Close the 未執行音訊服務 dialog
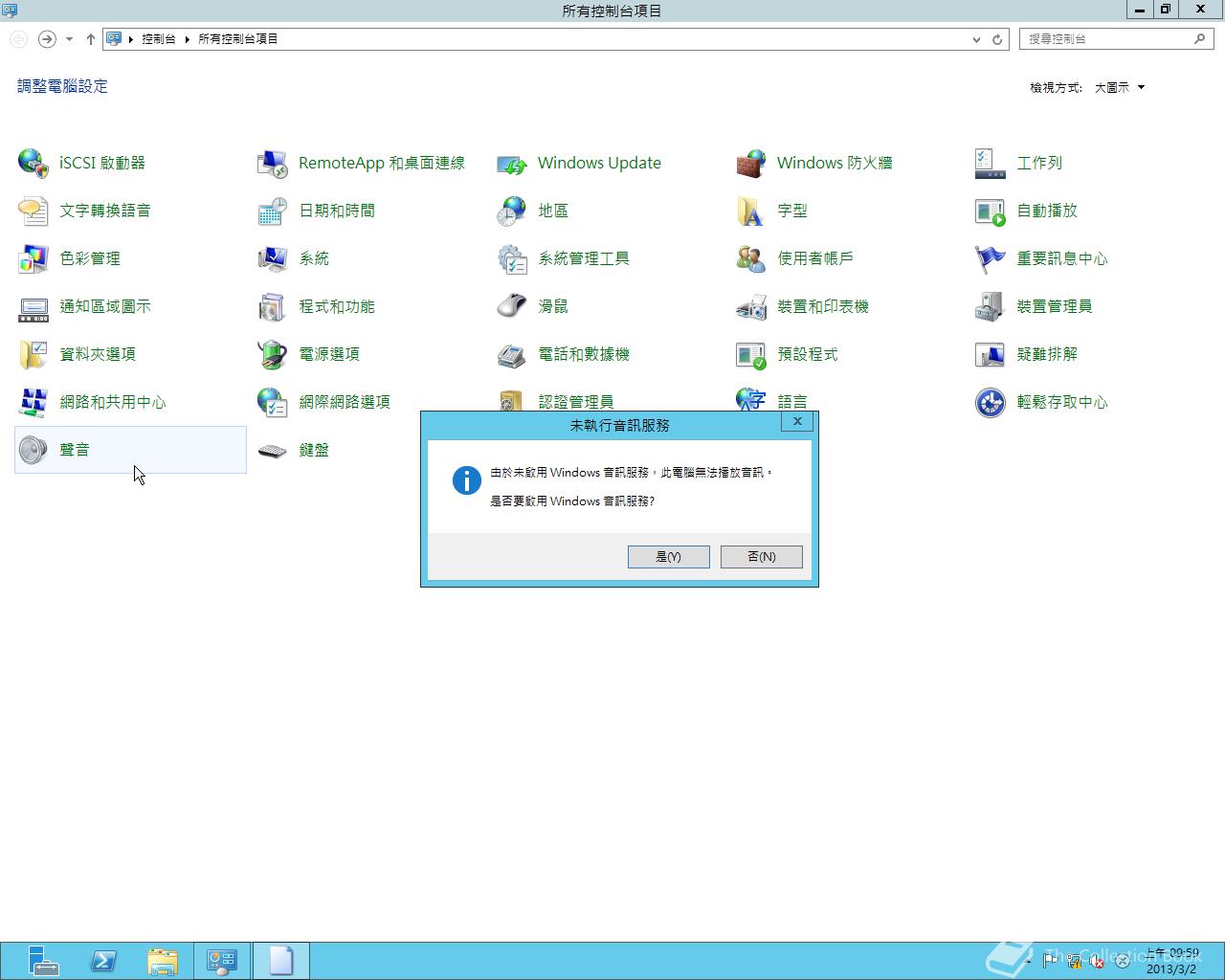 (x=797, y=421)
